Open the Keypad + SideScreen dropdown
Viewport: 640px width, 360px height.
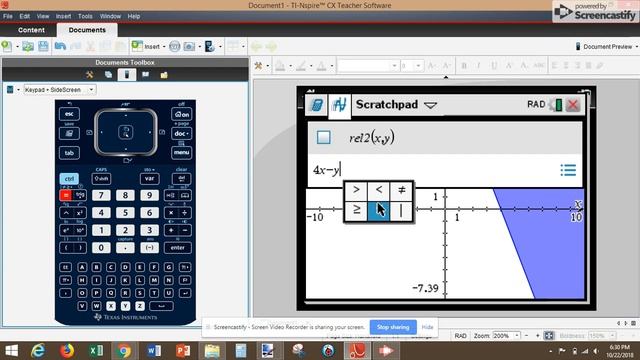pyautogui.click(x=60, y=89)
